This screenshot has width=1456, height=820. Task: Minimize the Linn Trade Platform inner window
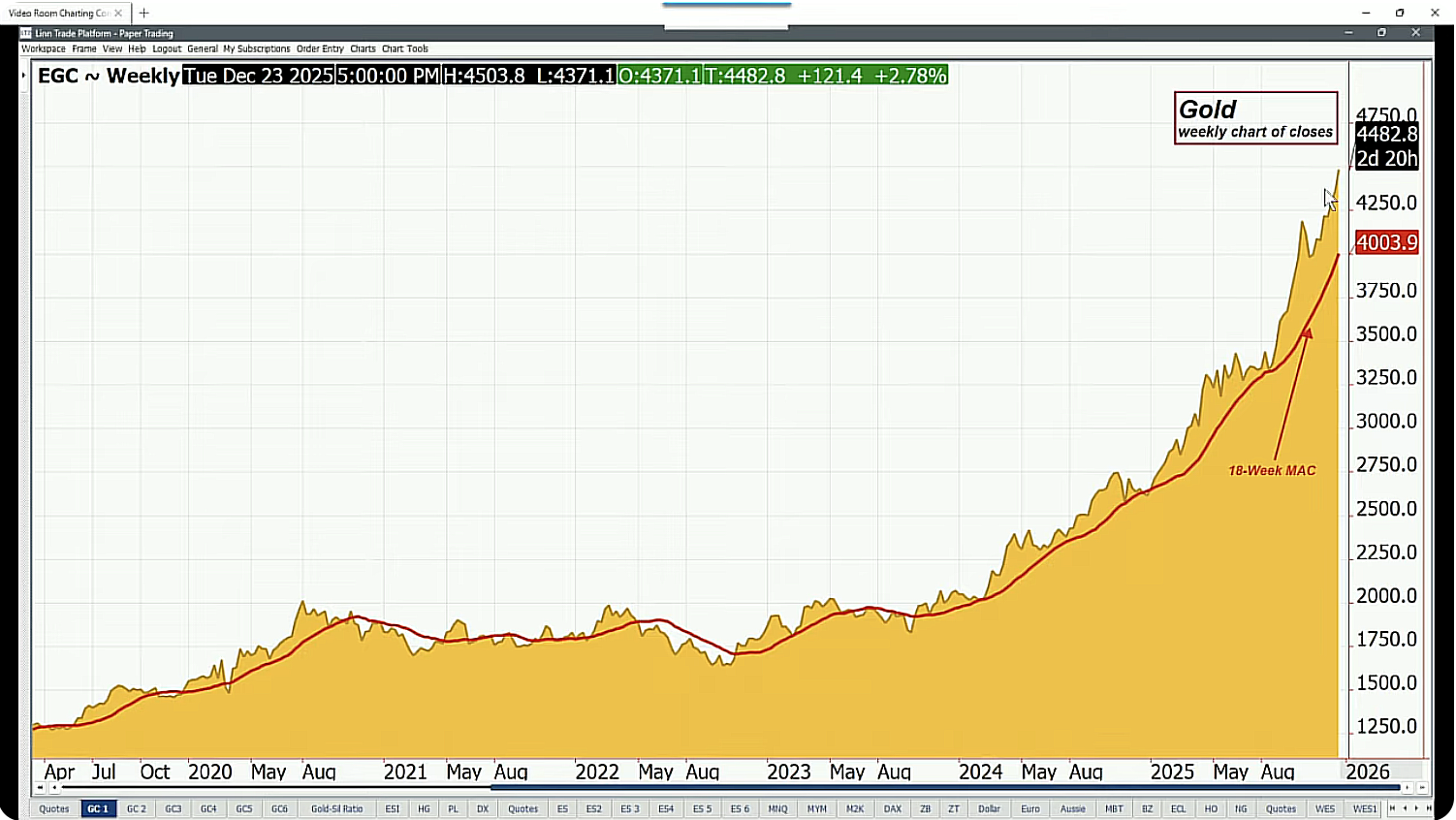(1347, 33)
